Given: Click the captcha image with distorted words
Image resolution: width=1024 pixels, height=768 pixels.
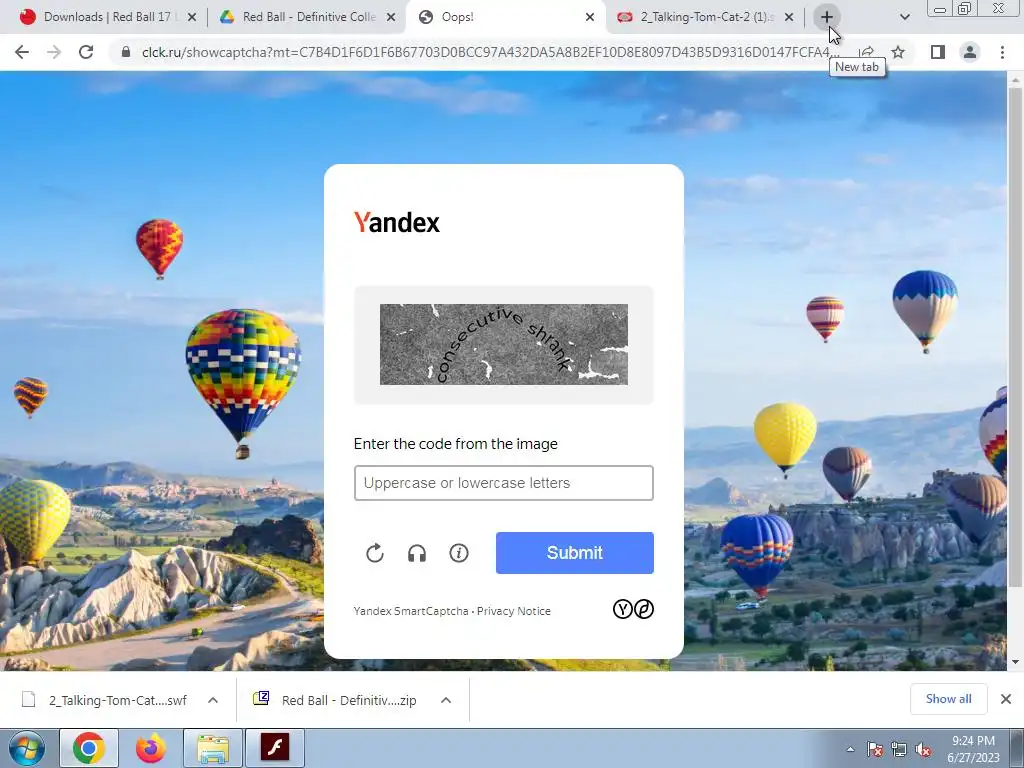Looking at the screenshot, I should [504, 344].
